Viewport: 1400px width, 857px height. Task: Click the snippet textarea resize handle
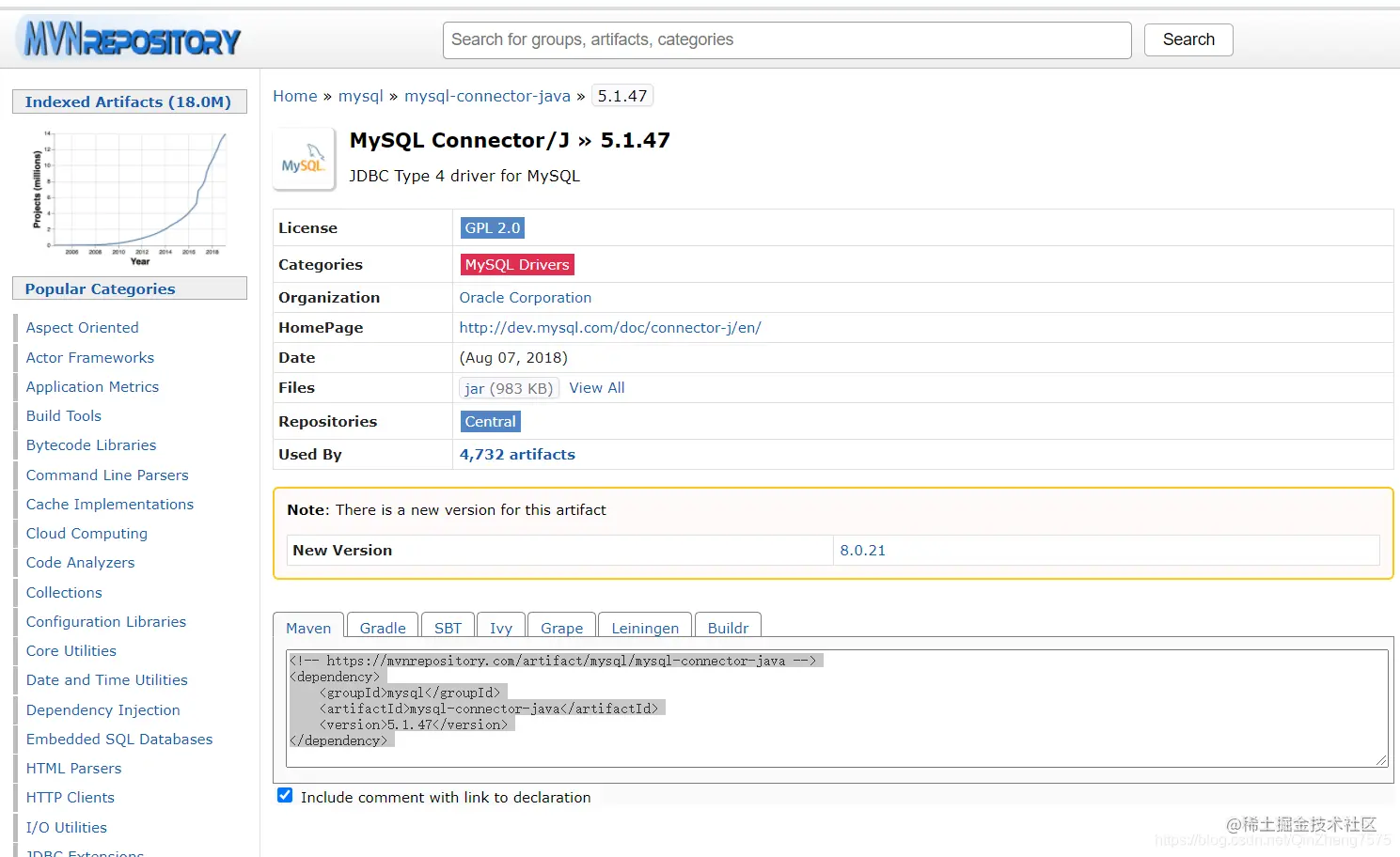[1381, 760]
